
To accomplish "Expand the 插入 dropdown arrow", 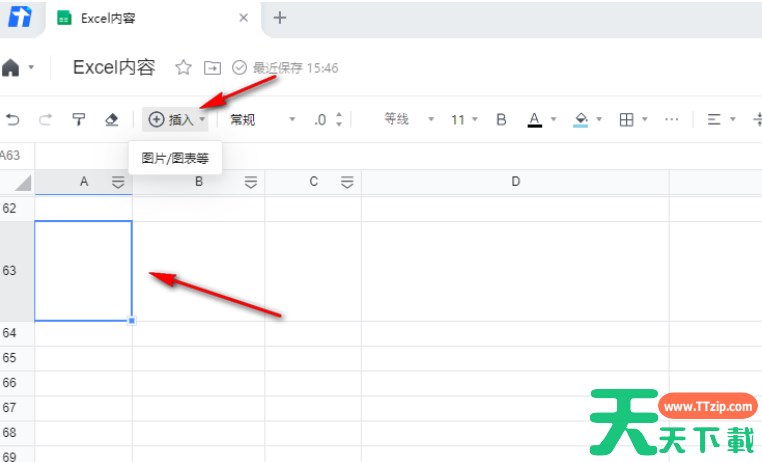I will coord(202,120).
